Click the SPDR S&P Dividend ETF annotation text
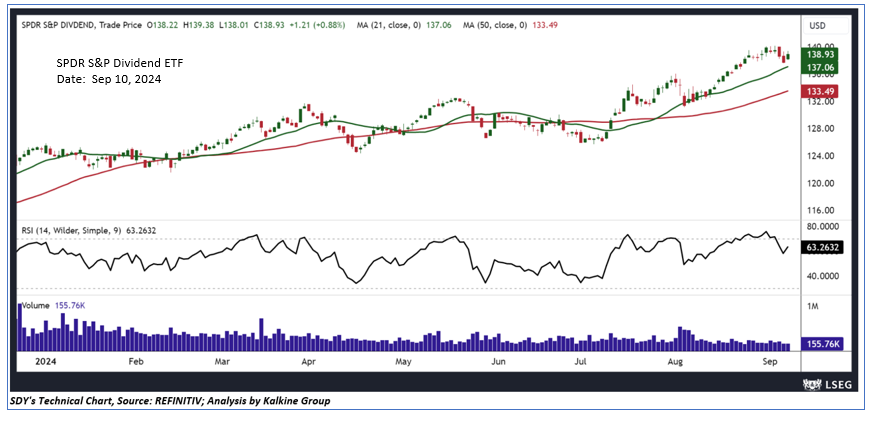The width and height of the screenshot is (878, 429). [x=120, y=64]
